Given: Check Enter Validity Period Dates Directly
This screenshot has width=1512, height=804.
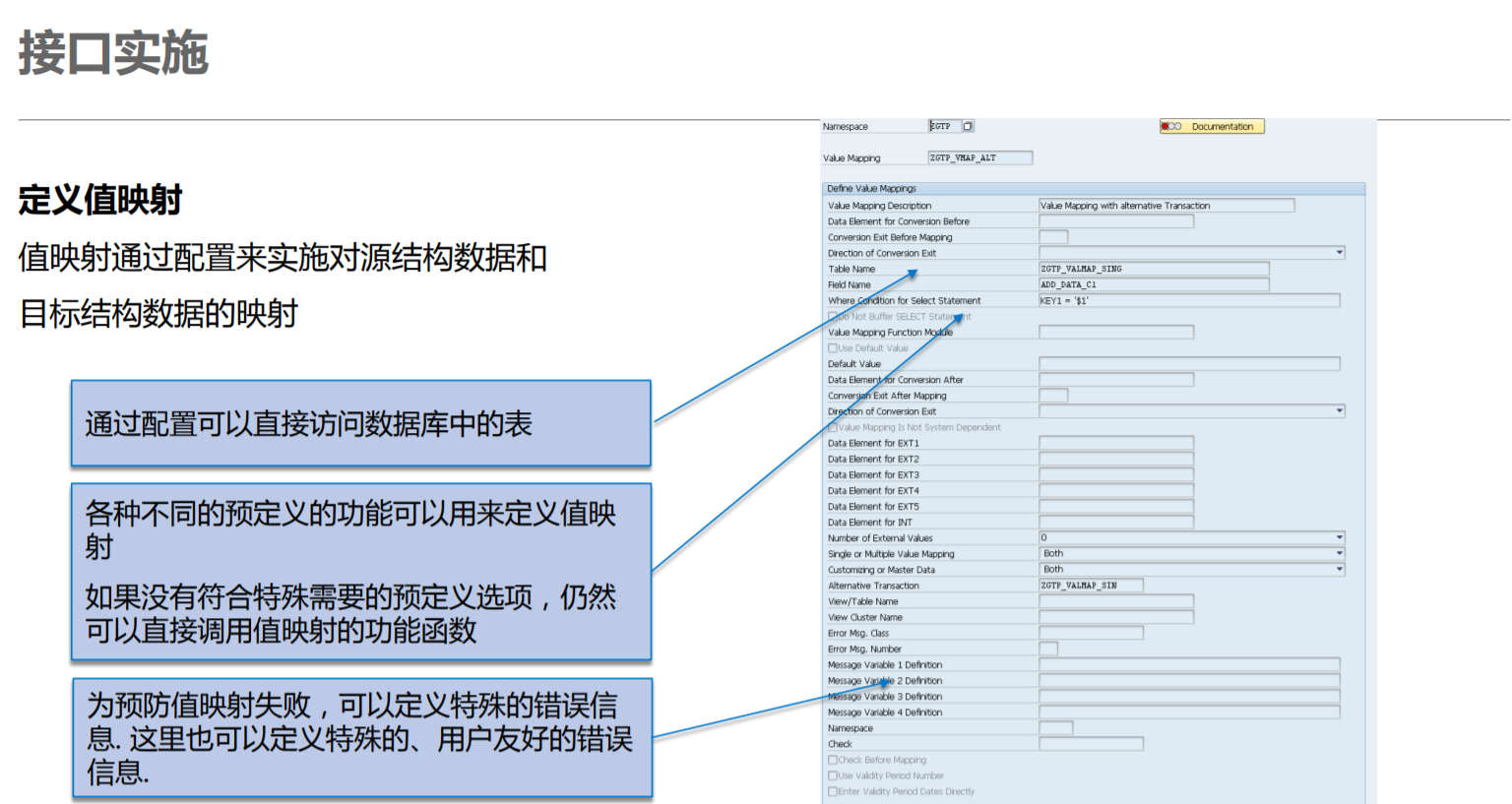Looking at the screenshot, I should [832, 791].
